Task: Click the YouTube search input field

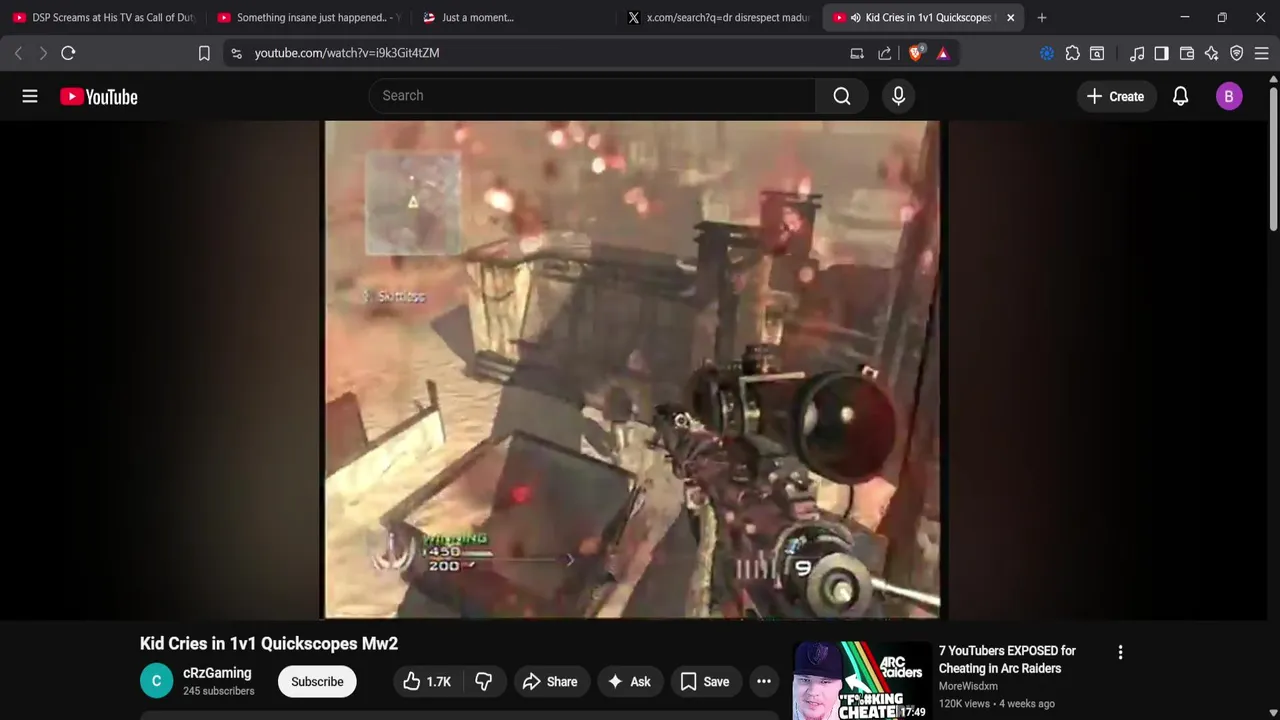Action: [x=592, y=96]
